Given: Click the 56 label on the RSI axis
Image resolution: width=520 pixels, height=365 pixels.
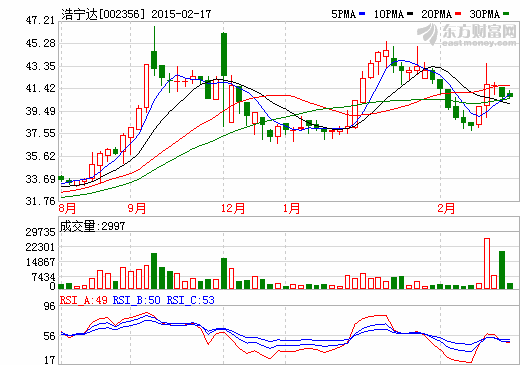Looking at the screenshot, I should (50, 336).
